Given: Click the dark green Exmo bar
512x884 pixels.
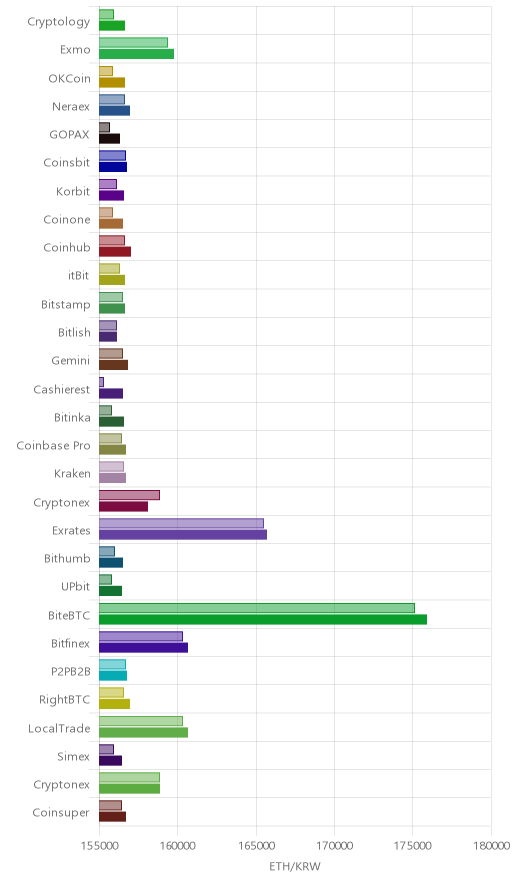Looking at the screenshot, I should click(136, 54).
